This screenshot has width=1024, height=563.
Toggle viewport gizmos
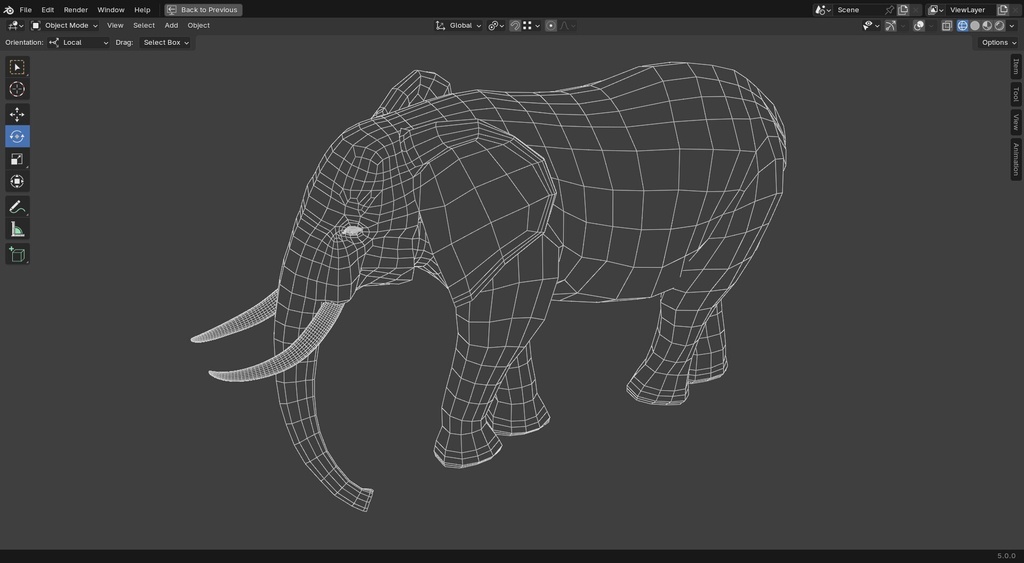pyautogui.click(x=890, y=25)
